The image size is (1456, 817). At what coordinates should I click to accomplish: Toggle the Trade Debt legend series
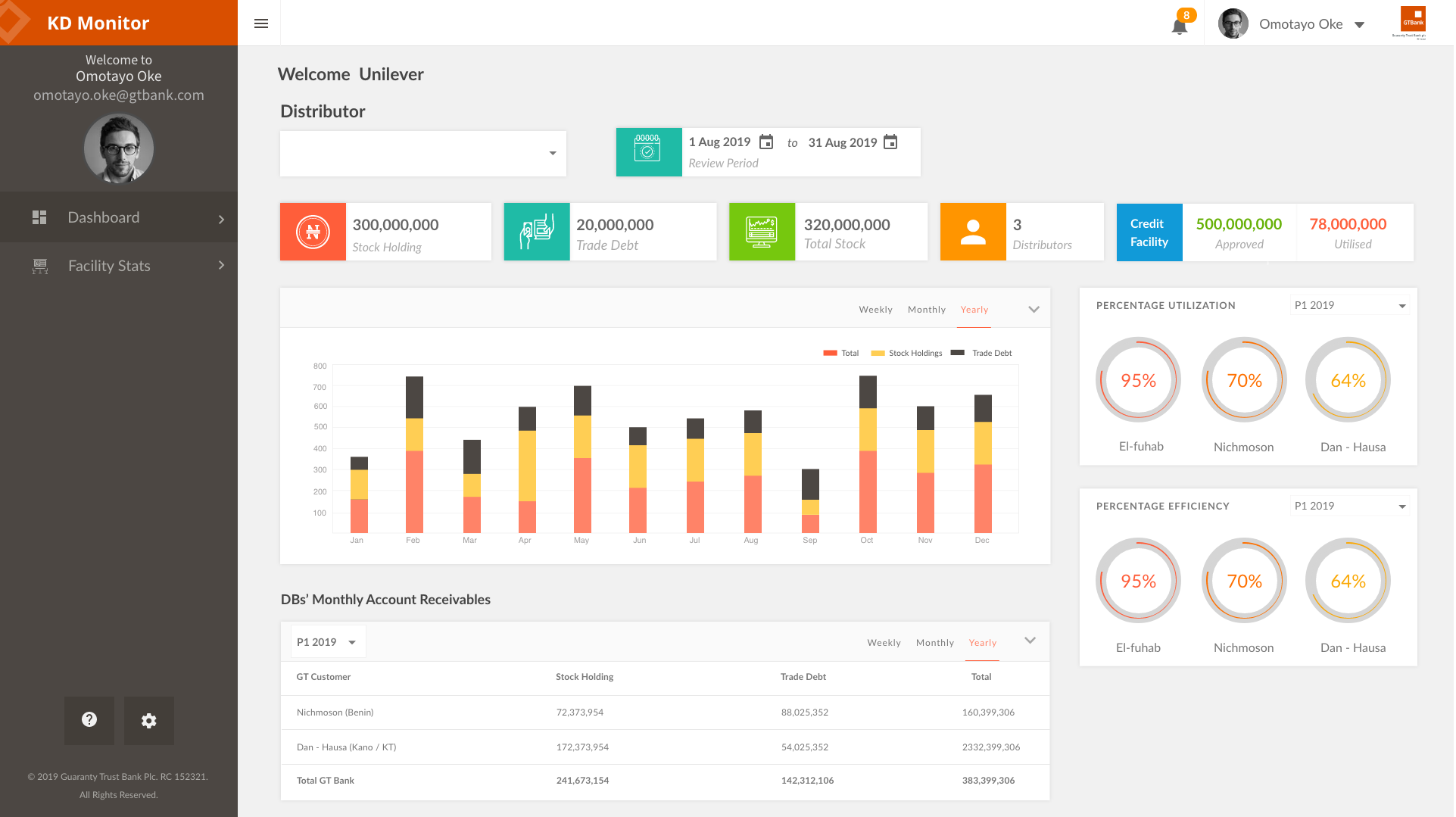click(981, 353)
